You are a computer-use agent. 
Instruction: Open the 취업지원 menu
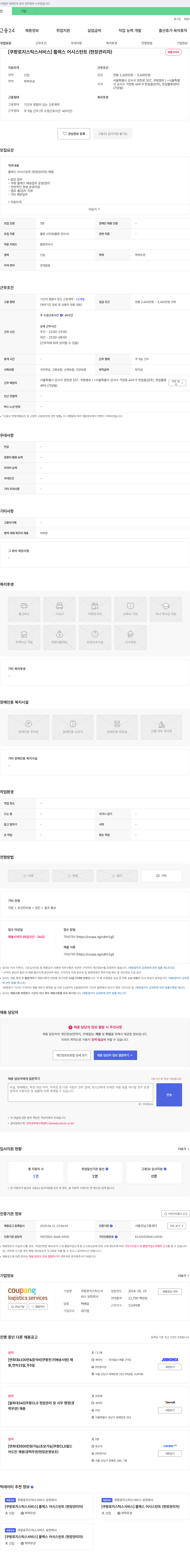click(x=63, y=30)
